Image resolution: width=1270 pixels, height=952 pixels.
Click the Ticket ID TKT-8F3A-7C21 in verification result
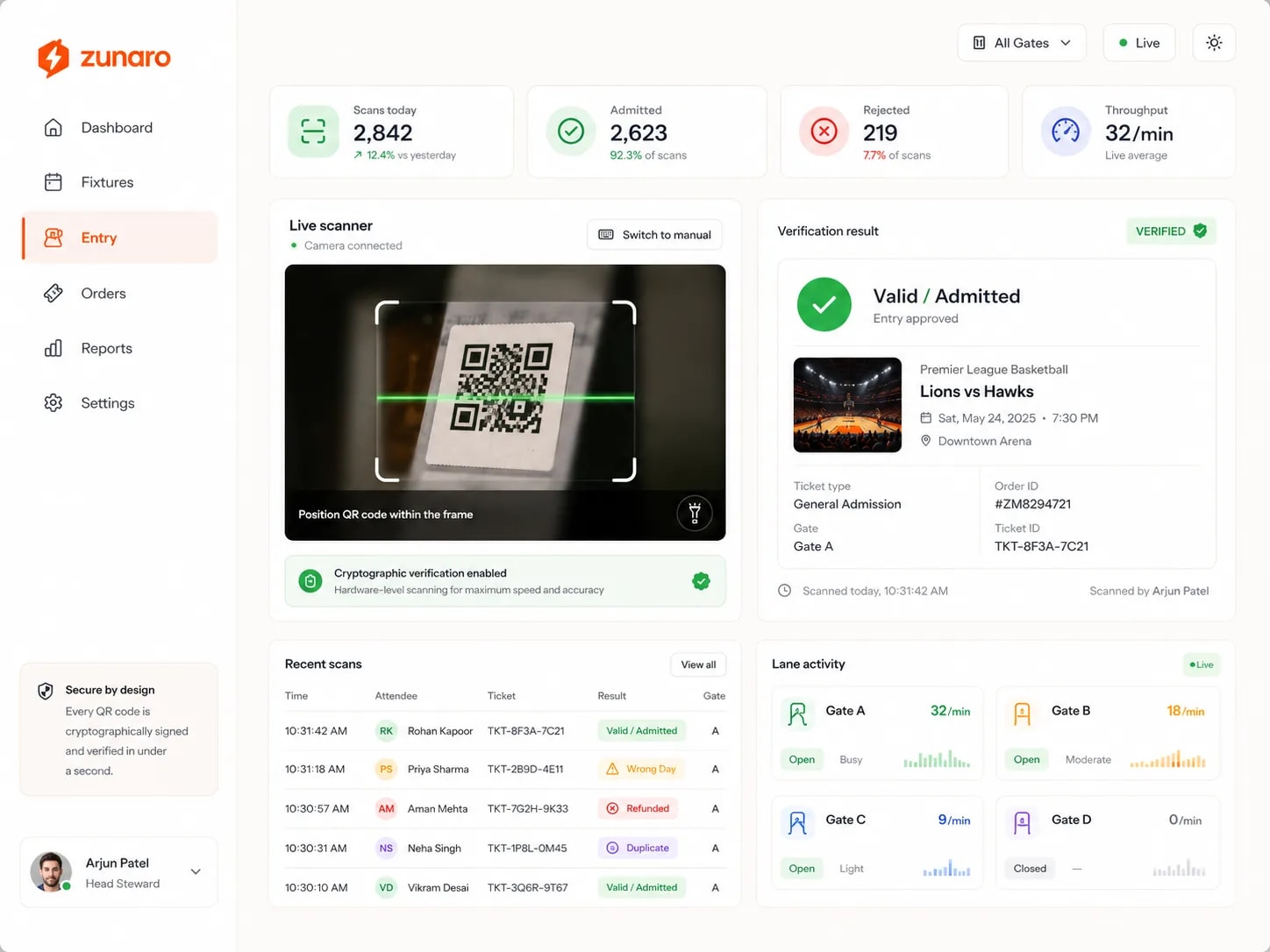click(1041, 546)
